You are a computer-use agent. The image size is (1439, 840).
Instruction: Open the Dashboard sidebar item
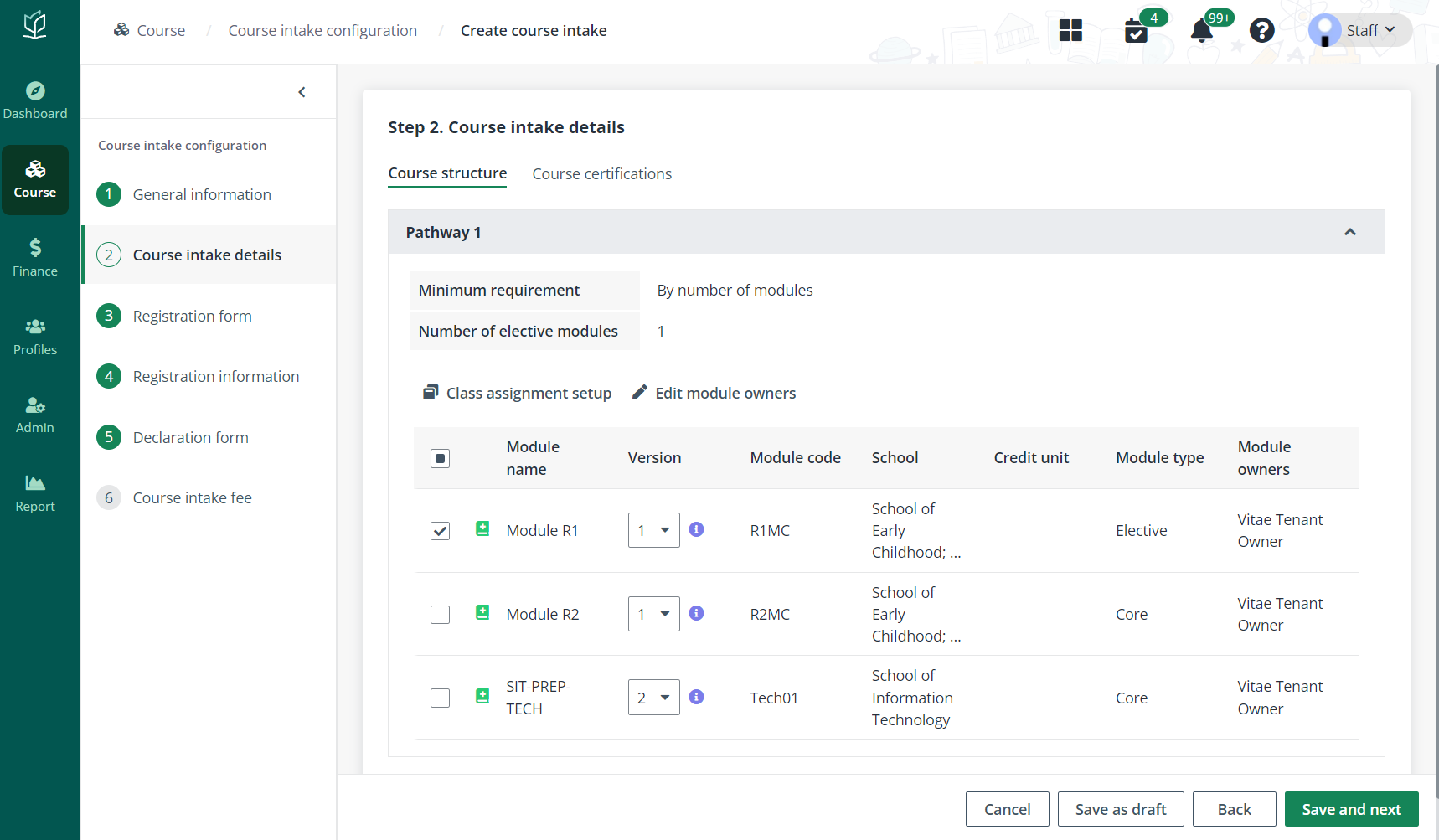tap(35, 101)
